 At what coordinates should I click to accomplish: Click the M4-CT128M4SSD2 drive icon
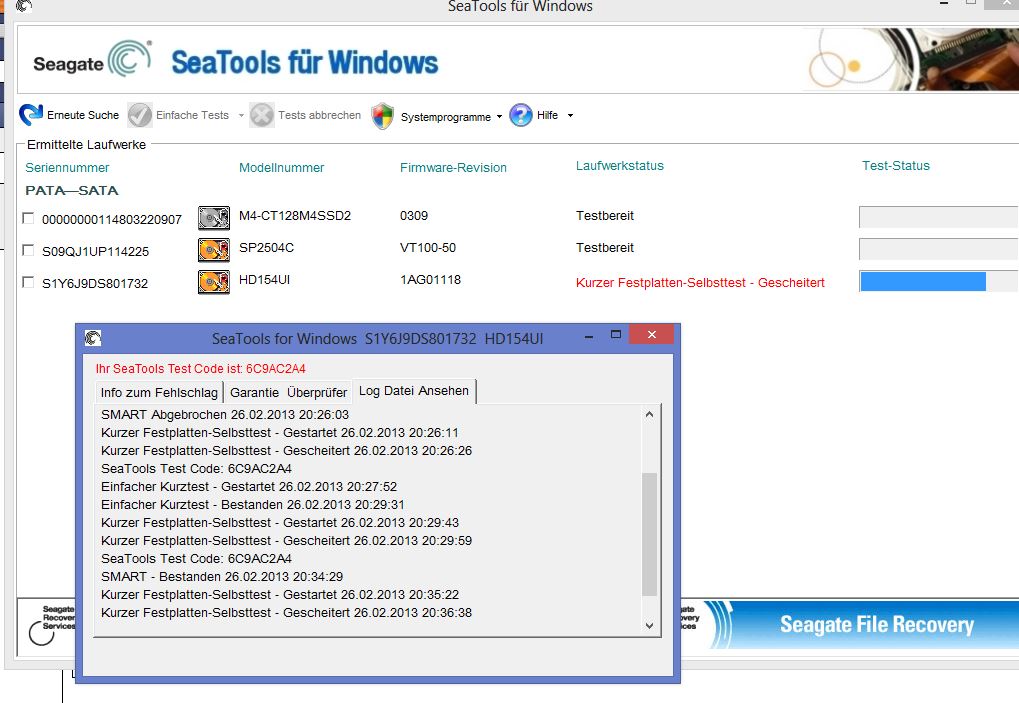(214, 217)
